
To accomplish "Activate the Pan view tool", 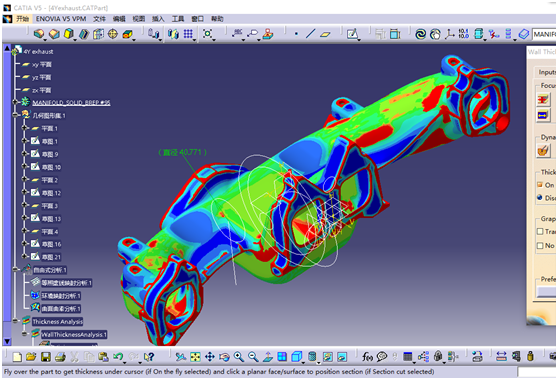I will point(210,357).
